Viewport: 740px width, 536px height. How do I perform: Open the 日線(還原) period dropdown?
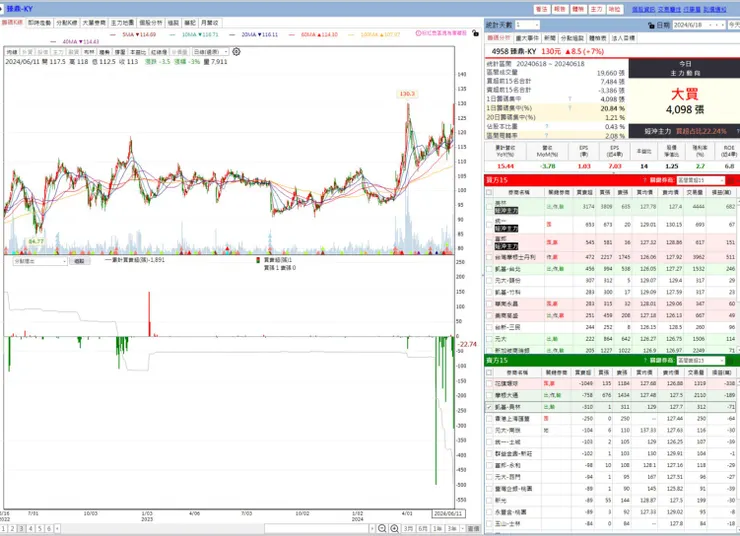(x=210, y=52)
